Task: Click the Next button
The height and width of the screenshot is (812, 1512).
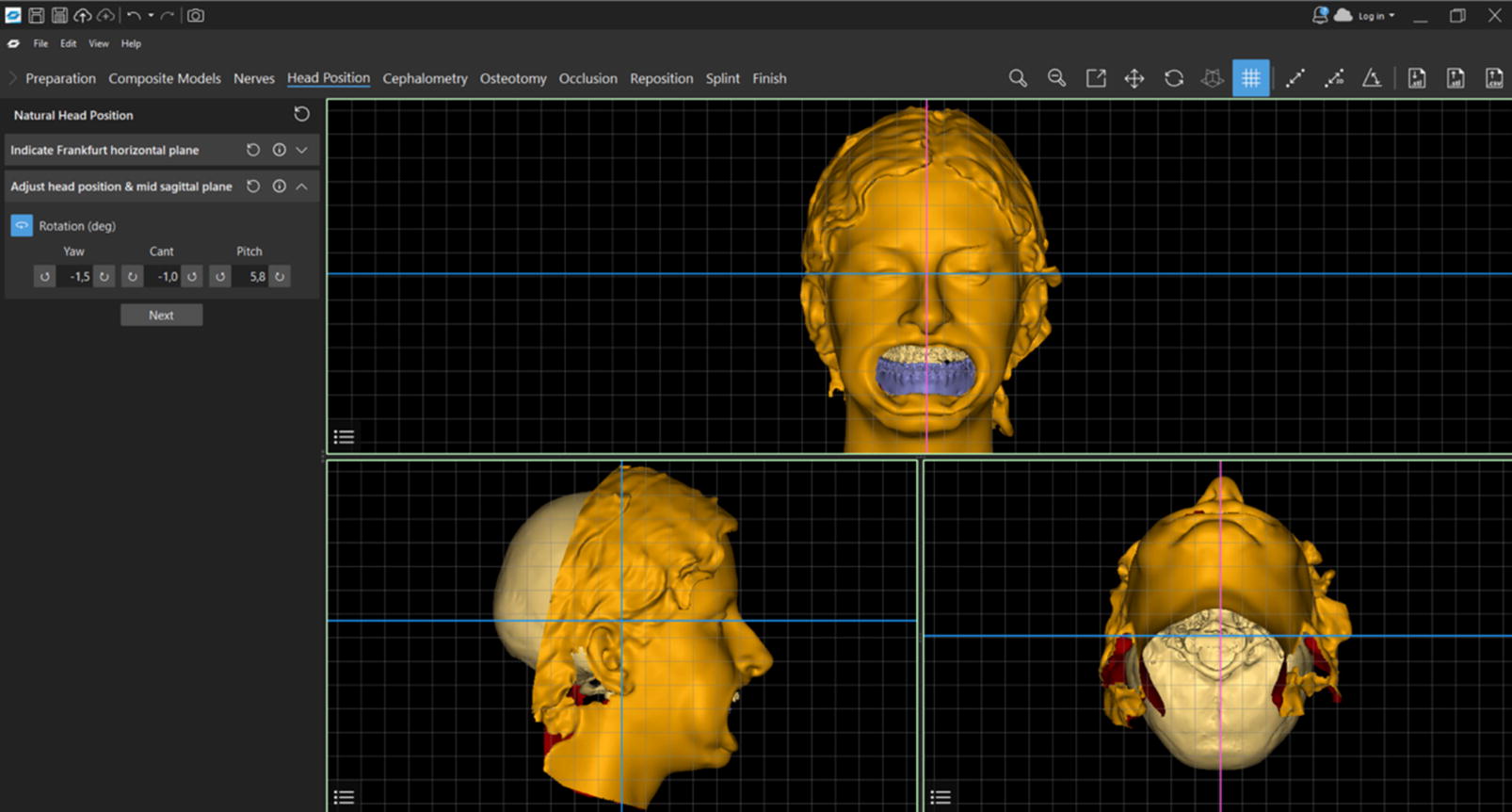Action: [x=161, y=316]
